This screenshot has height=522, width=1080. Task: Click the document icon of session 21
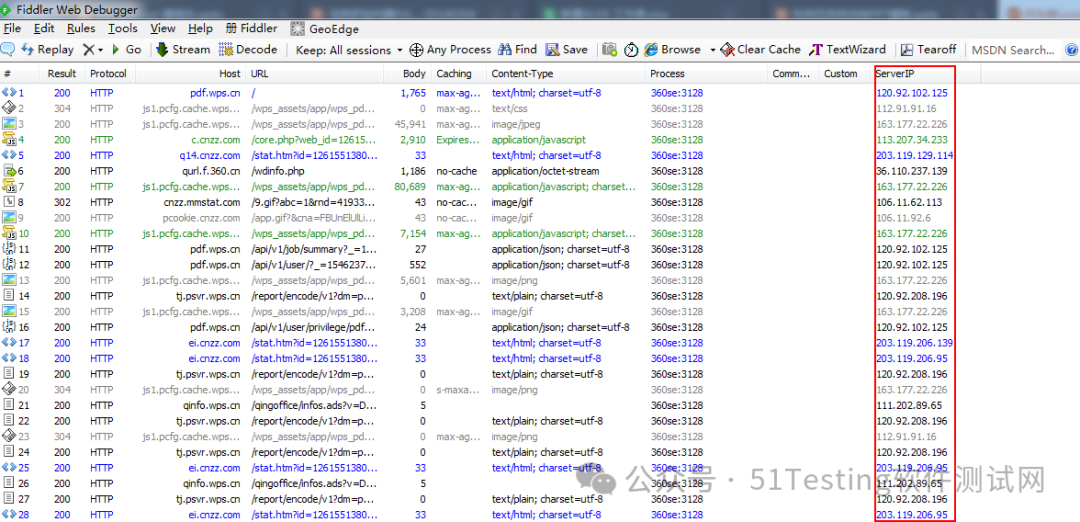(x=8, y=405)
